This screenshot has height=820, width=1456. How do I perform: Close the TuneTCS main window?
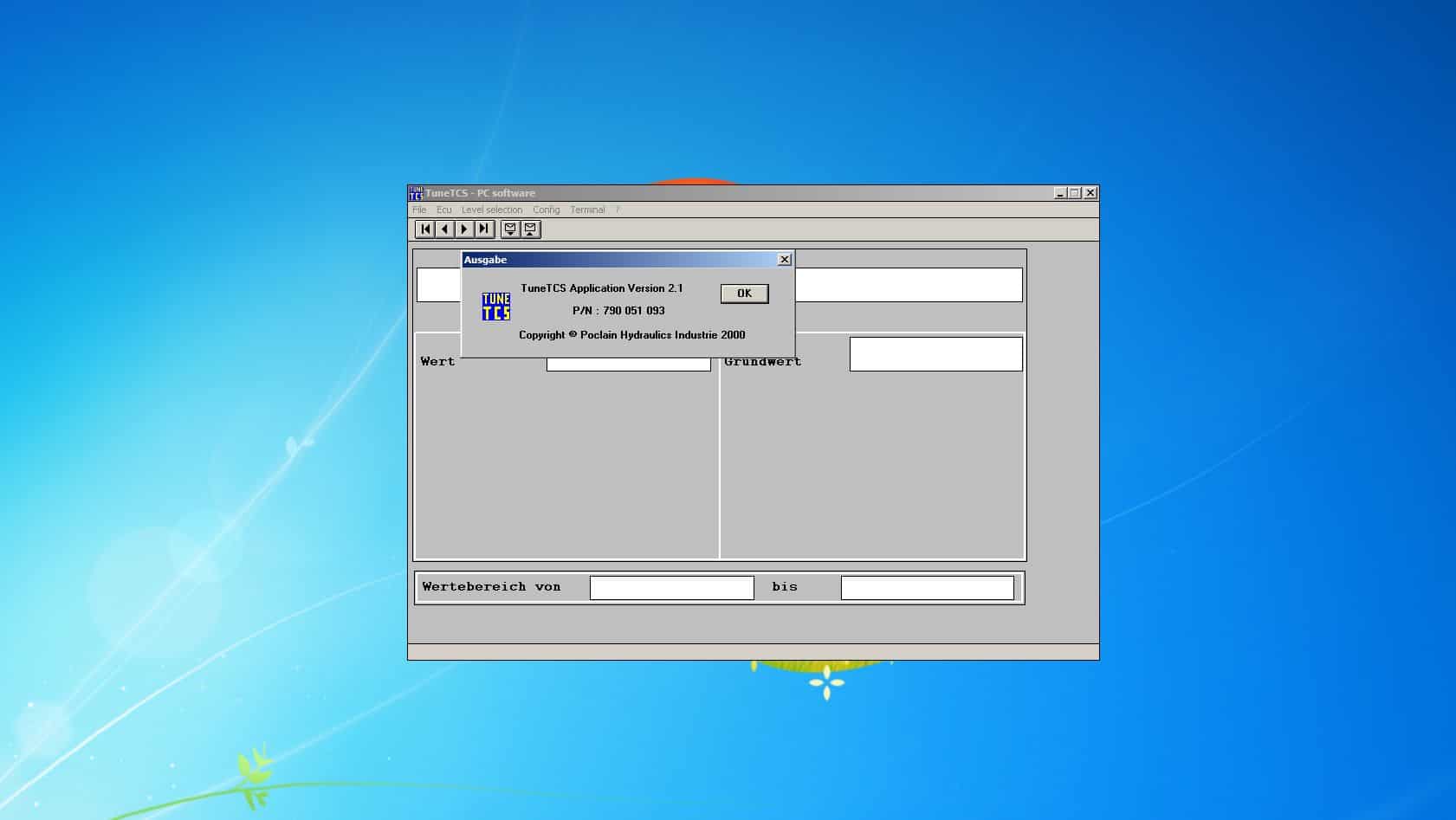pyautogui.click(x=1090, y=193)
